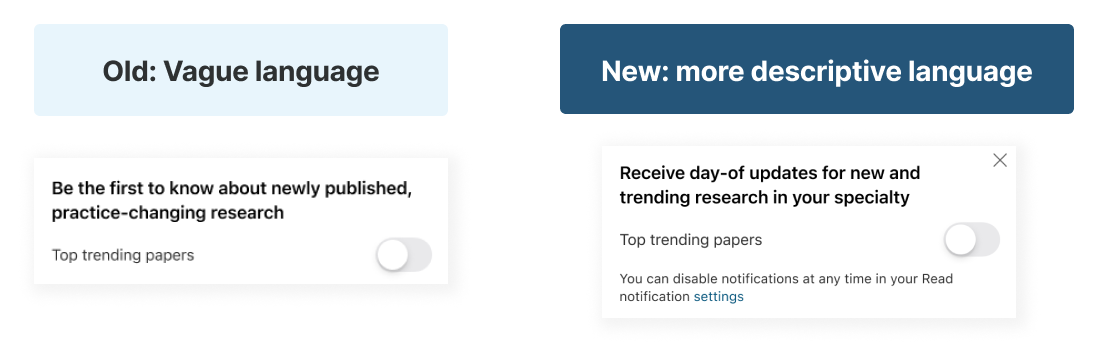Enable Top trending papers in new card
Image resolution: width=1106 pixels, height=360 pixels.
click(972, 239)
